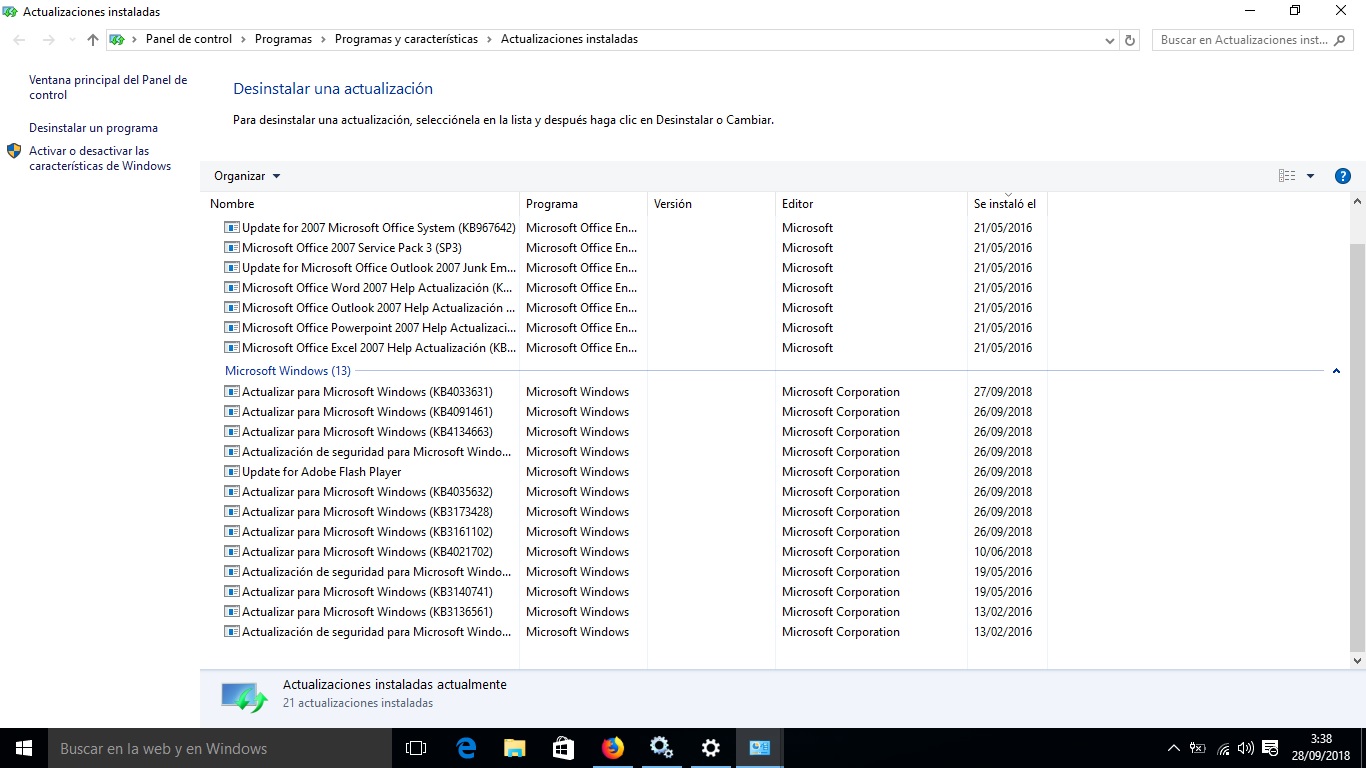Viewport: 1366px width, 768px height.
Task: Change the view with the list view icon
Action: [x=1287, y=176]
